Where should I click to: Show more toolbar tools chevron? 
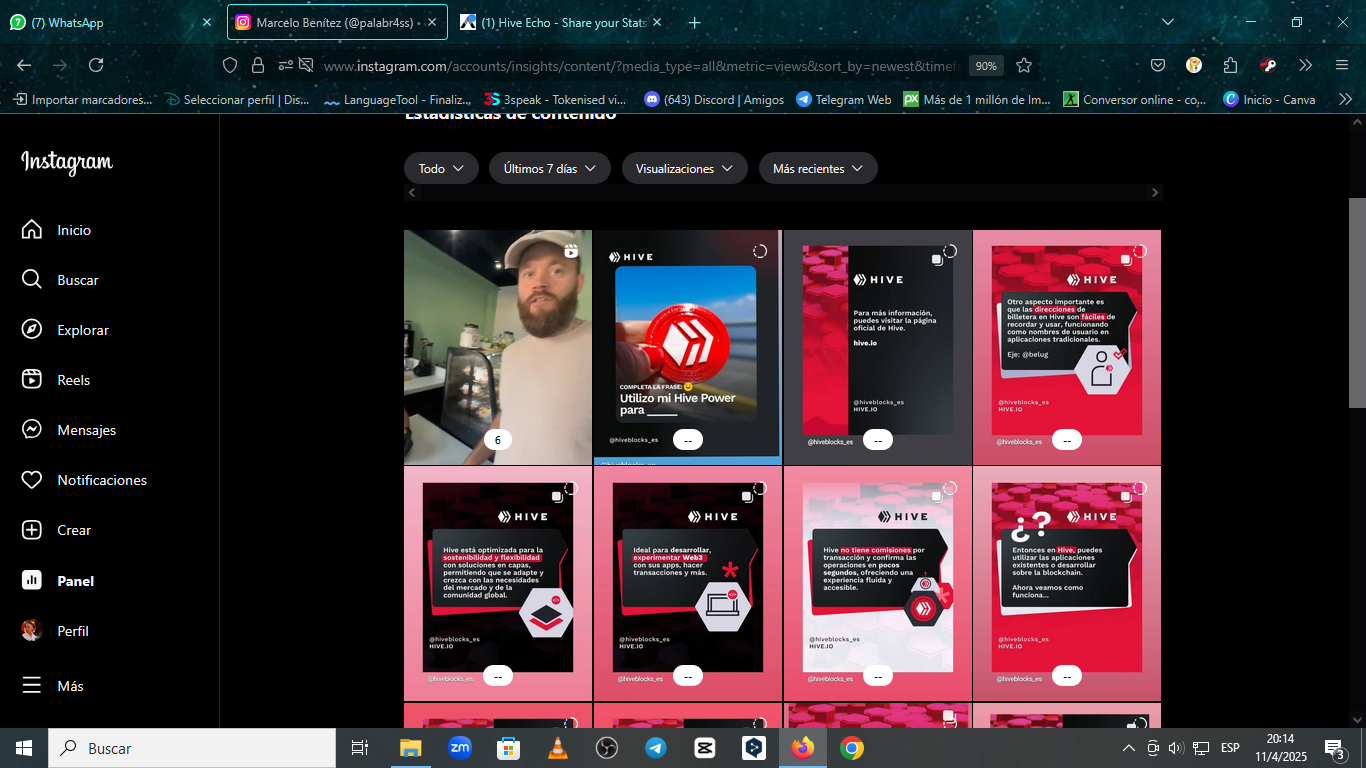(x=1305, y=65)
